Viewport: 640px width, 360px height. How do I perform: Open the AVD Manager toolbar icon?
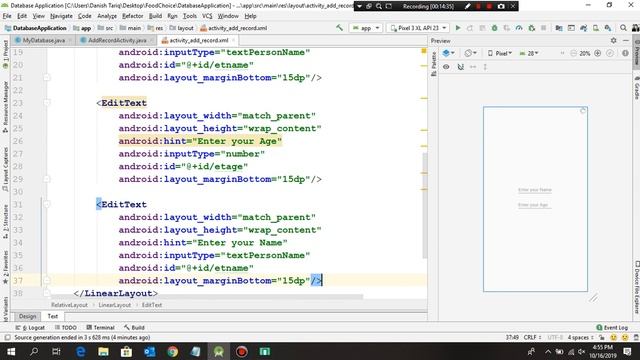[596, 28]
